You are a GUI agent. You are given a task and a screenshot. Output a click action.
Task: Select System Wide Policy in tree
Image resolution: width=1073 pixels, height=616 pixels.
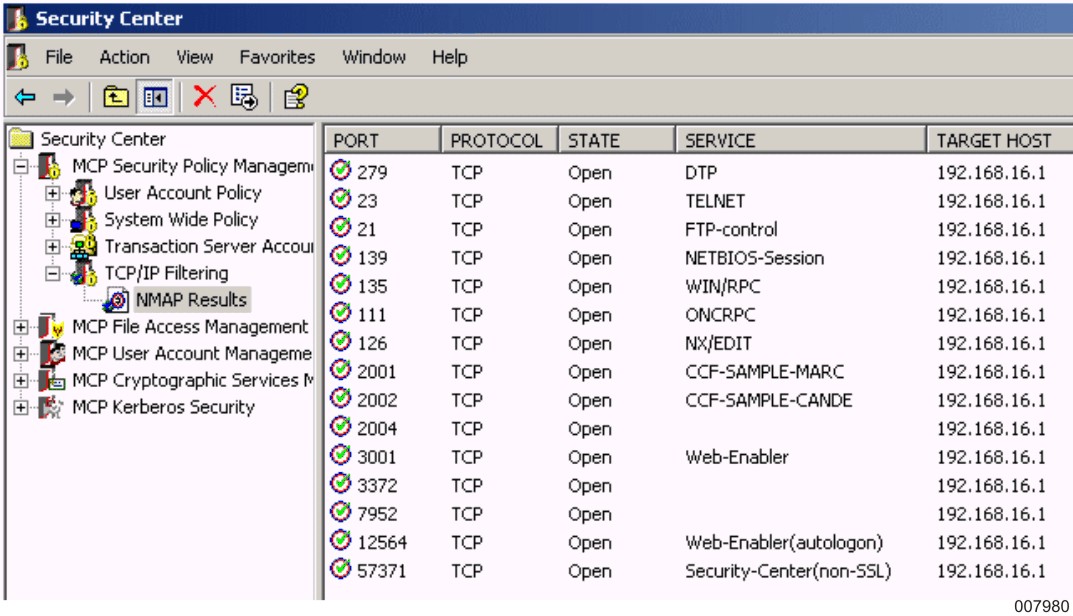click(180, 220)
